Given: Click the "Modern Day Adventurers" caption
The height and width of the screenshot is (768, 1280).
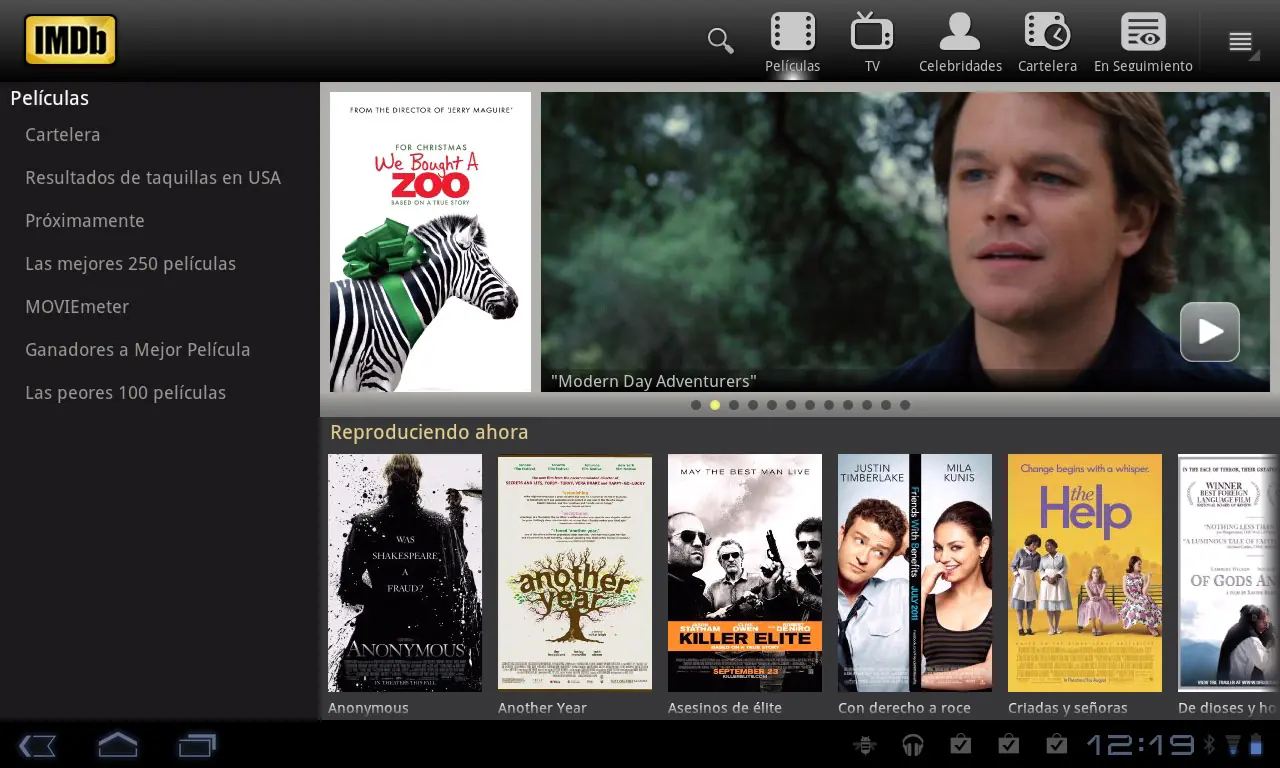Looking at the screenshot, I should (x=654, y=381).
